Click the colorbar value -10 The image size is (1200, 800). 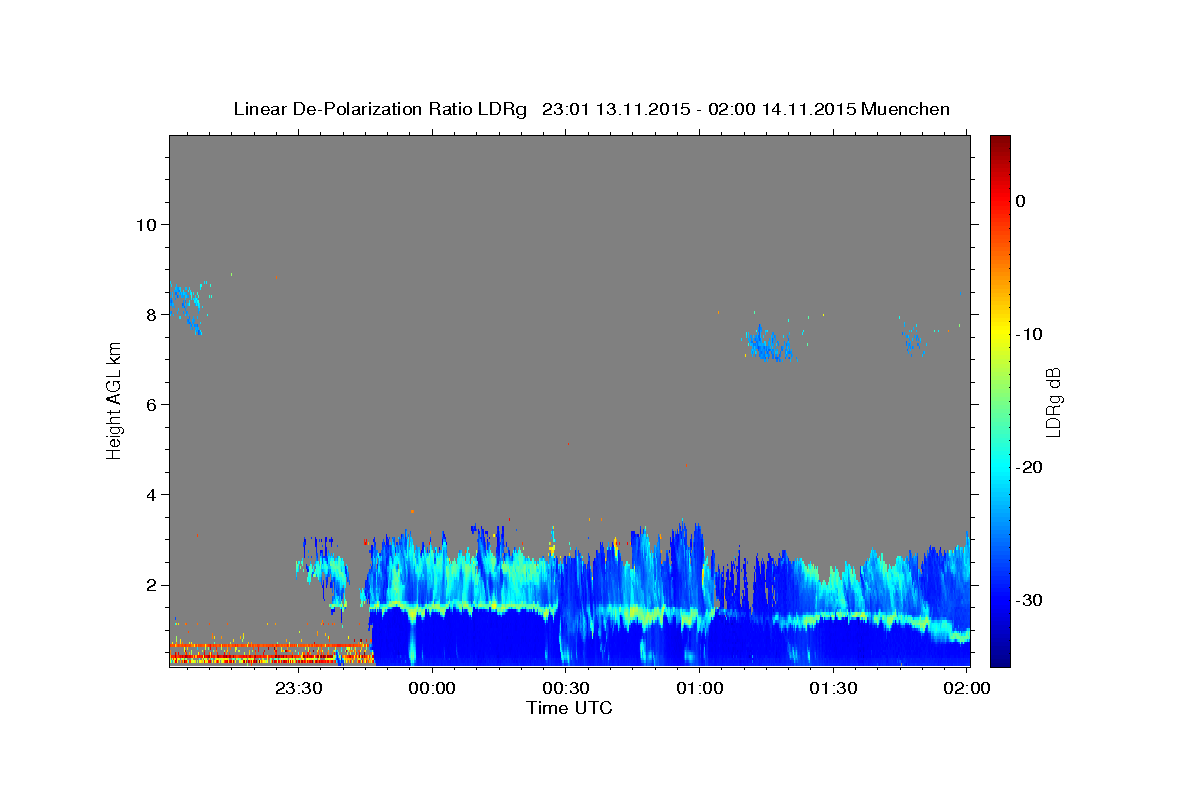[1030, 334]
